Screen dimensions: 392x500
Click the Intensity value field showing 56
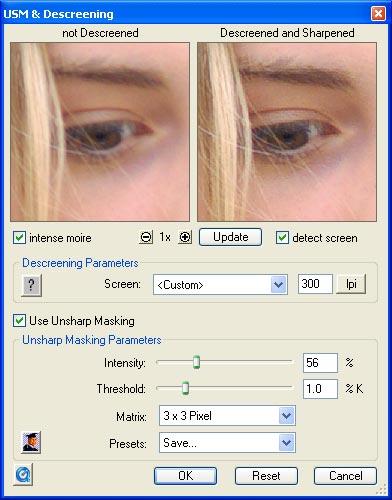pyautogui.click(x=320, y=363)
